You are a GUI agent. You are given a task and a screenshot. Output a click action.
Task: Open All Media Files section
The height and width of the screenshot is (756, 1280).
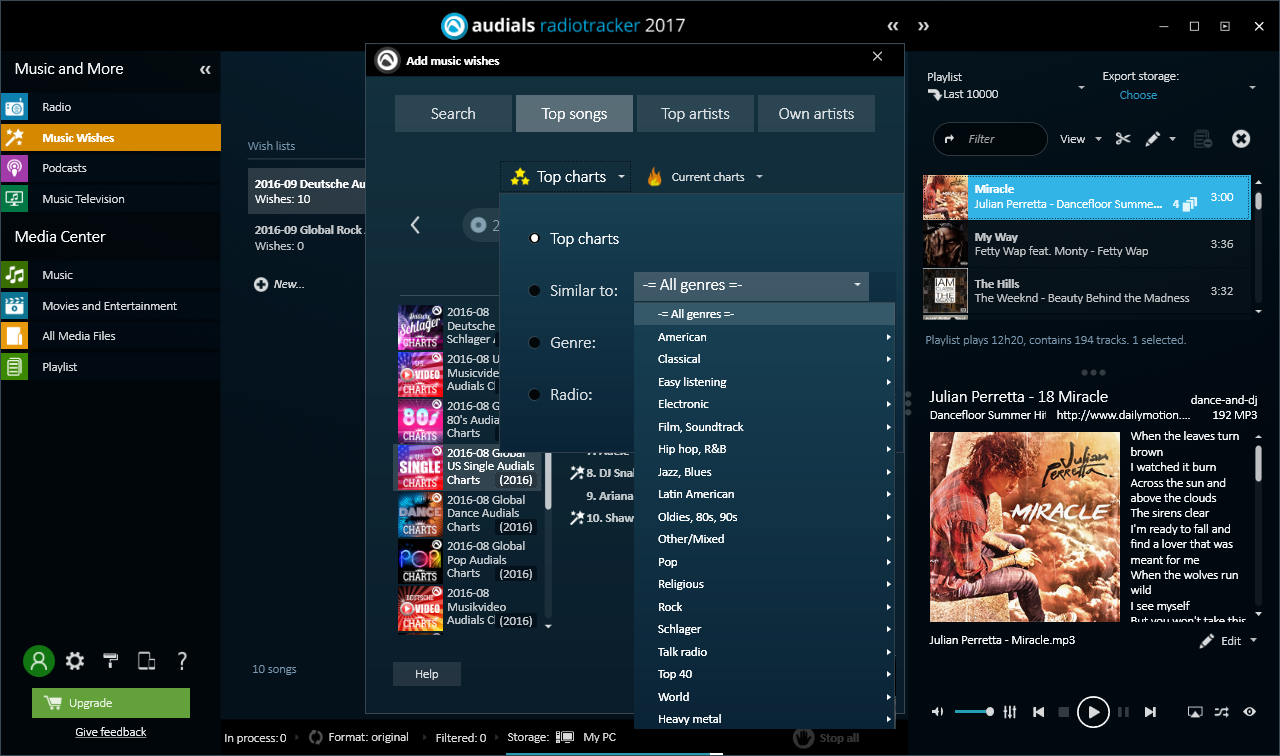pyautogui.click(x=110, y=336)
